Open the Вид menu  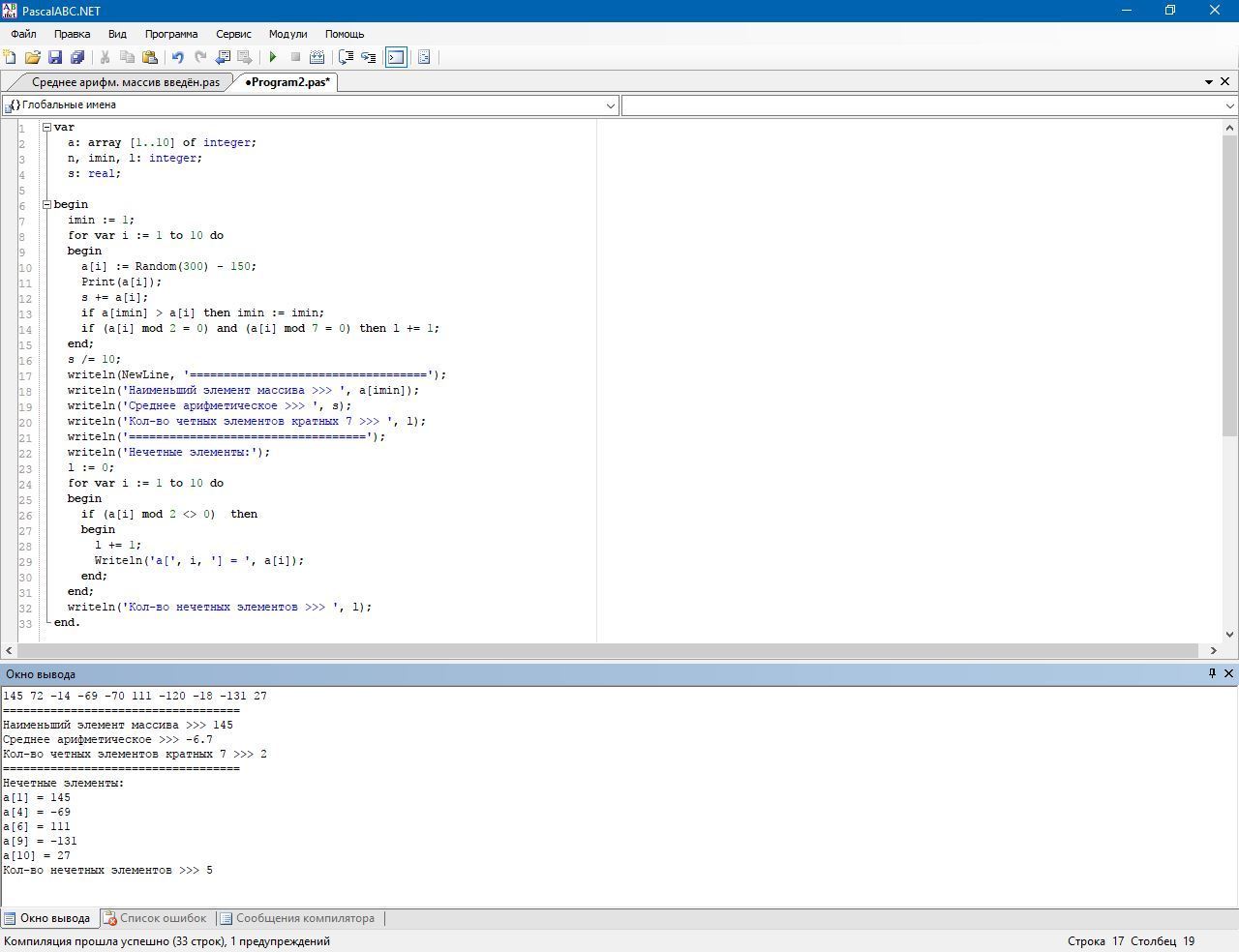tap(117, 34)
